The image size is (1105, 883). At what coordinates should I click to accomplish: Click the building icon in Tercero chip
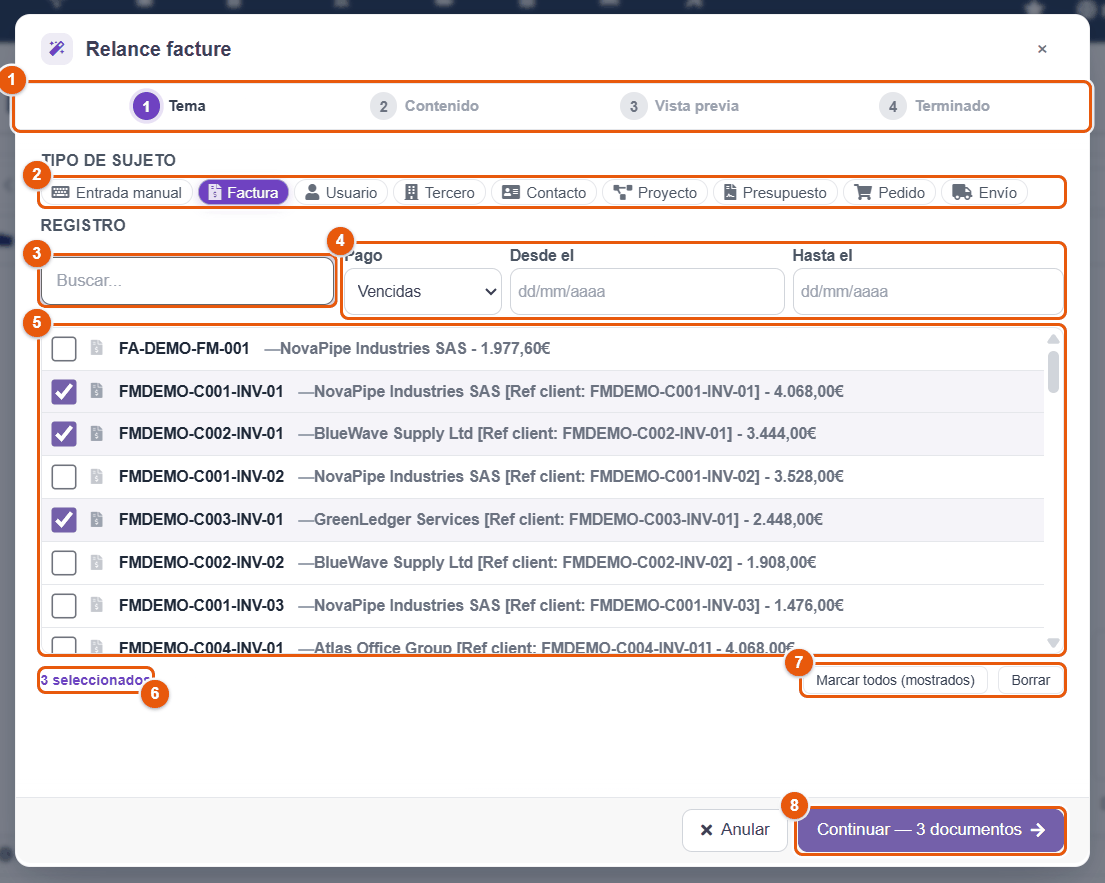(412, 192)
